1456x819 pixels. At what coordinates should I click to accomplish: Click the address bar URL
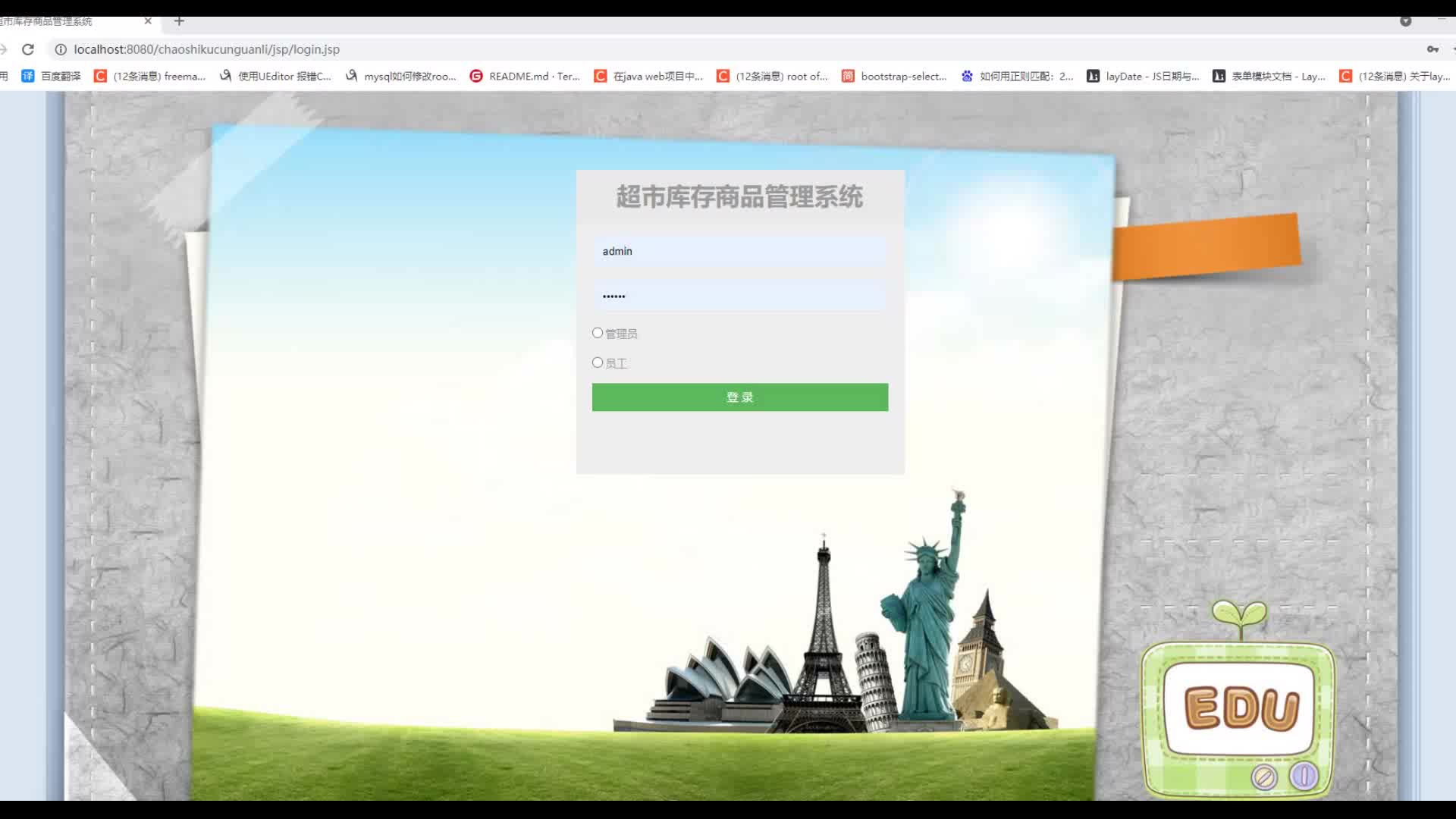(x=206, y=49)
